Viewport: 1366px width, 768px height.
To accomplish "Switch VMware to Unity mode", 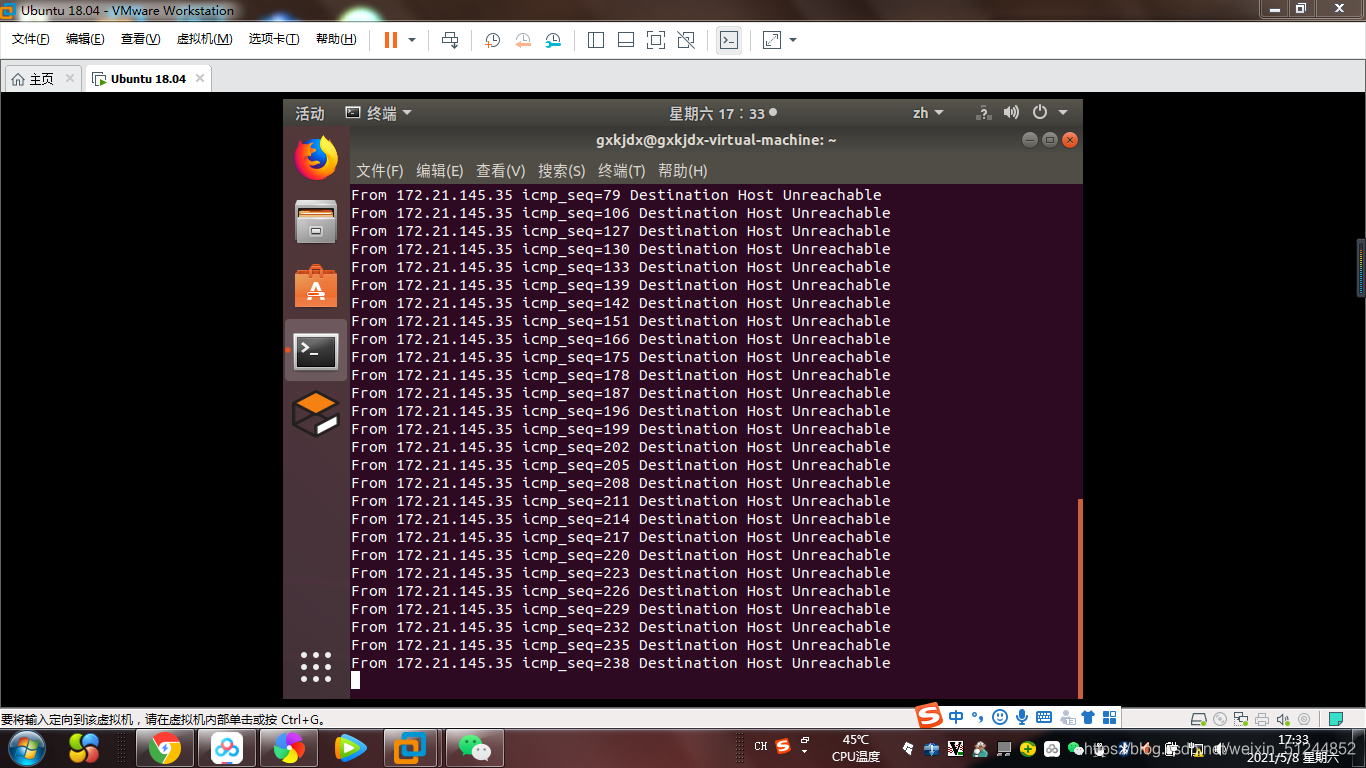I will pyautogui.click(x=686, y=40).
